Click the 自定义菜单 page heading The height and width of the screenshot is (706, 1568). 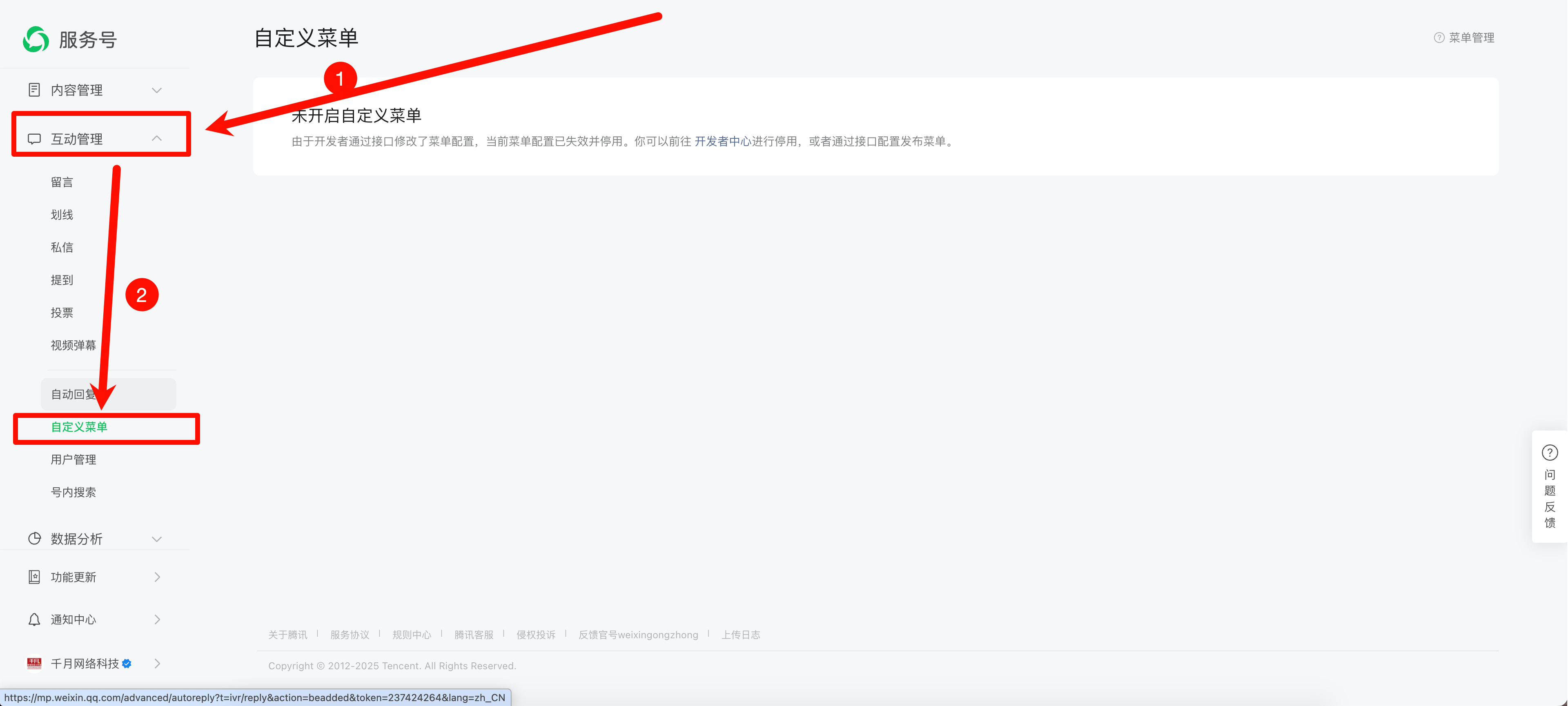pos(306,38)
